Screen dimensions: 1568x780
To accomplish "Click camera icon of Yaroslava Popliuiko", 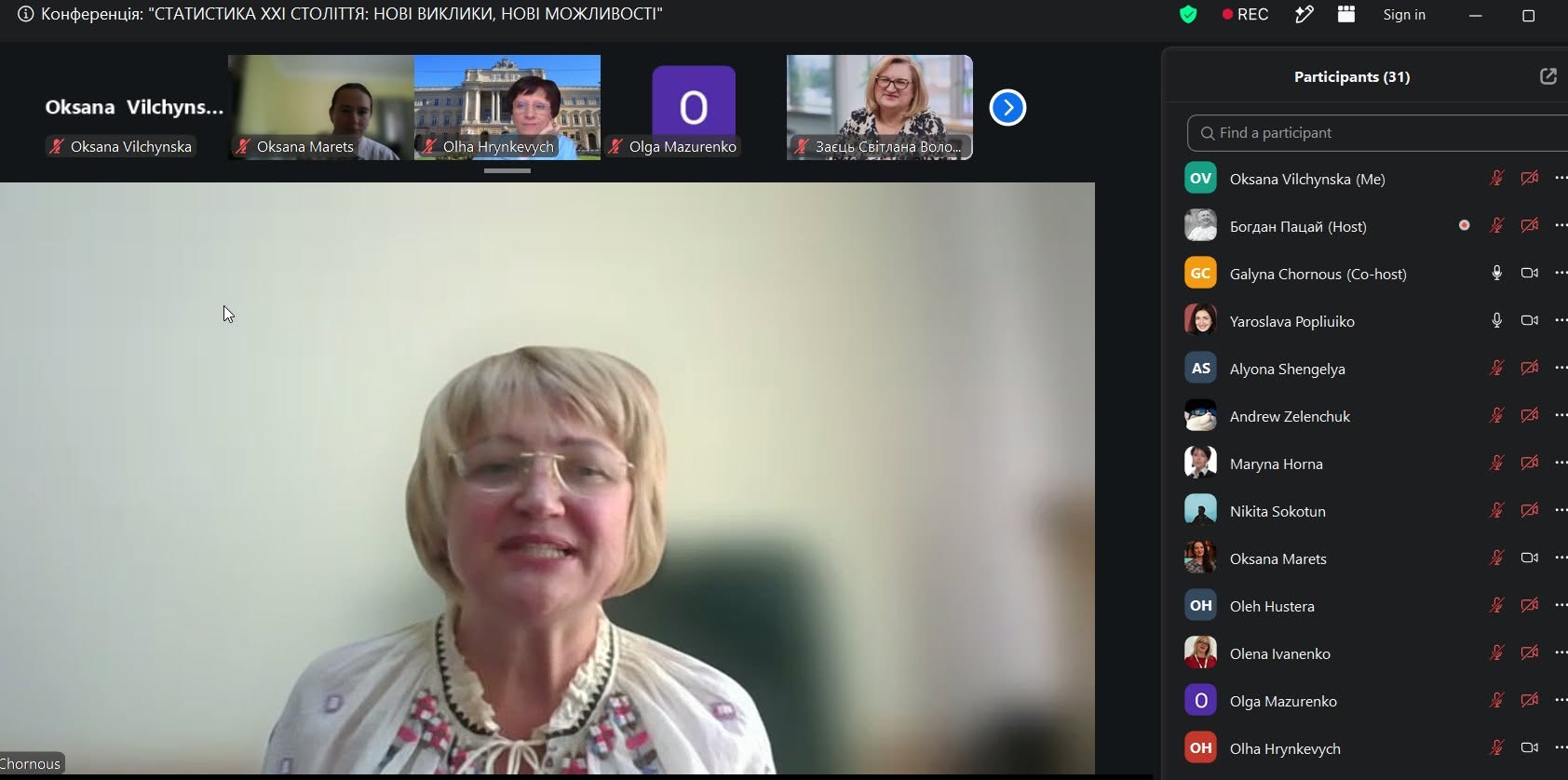I will click(x=1530, y=320).
